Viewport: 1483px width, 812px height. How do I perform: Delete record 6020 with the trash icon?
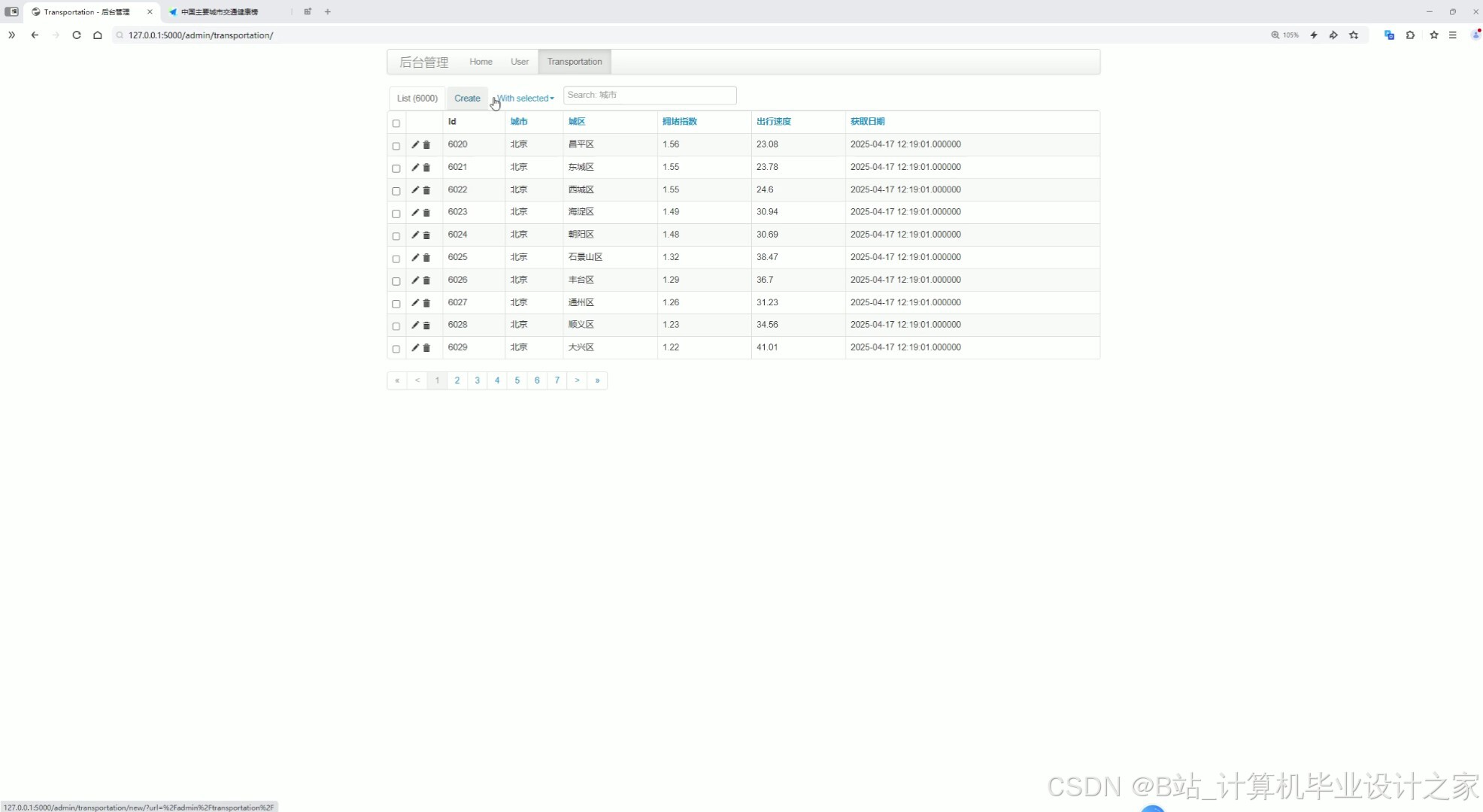[x=426, y=144]
